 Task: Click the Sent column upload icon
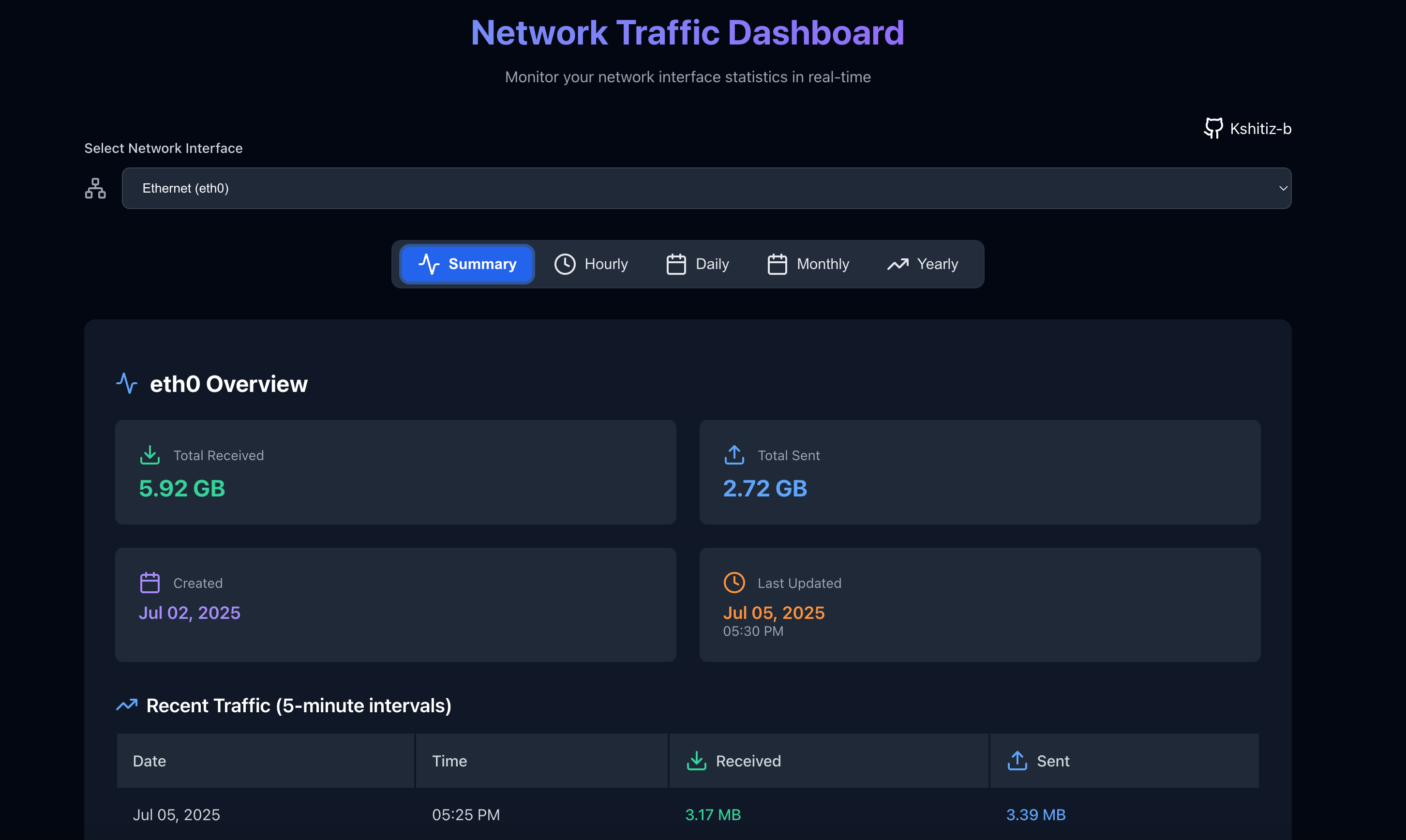pyautogui.click(x=1017, y=761)
